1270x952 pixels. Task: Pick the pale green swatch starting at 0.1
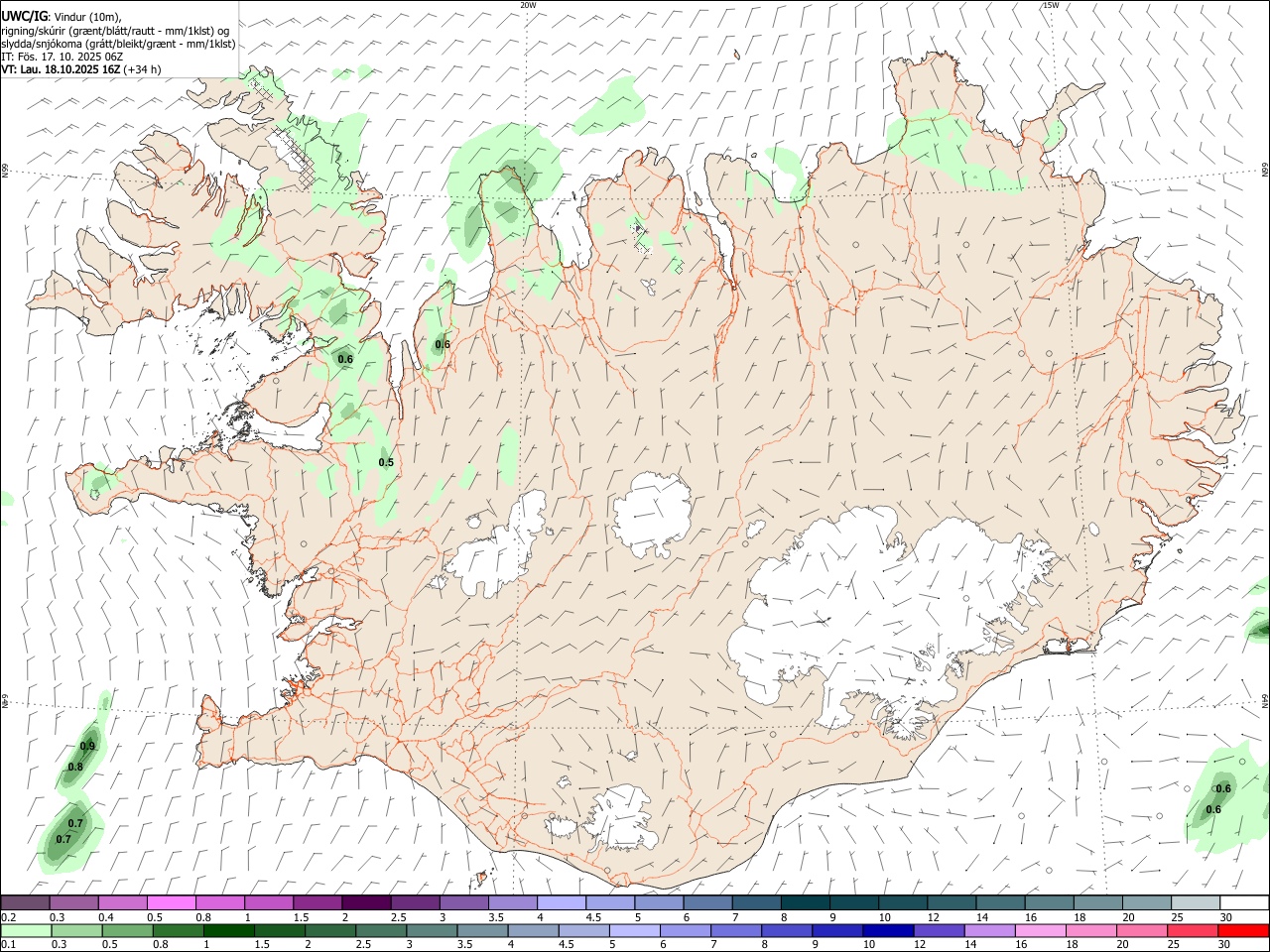point(26,930)
